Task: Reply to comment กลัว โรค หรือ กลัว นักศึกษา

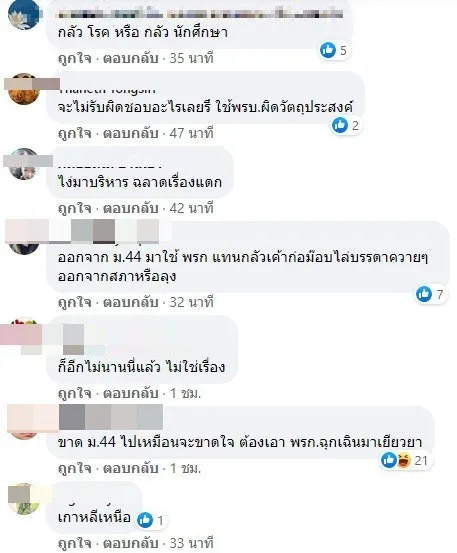Action: 130,58
